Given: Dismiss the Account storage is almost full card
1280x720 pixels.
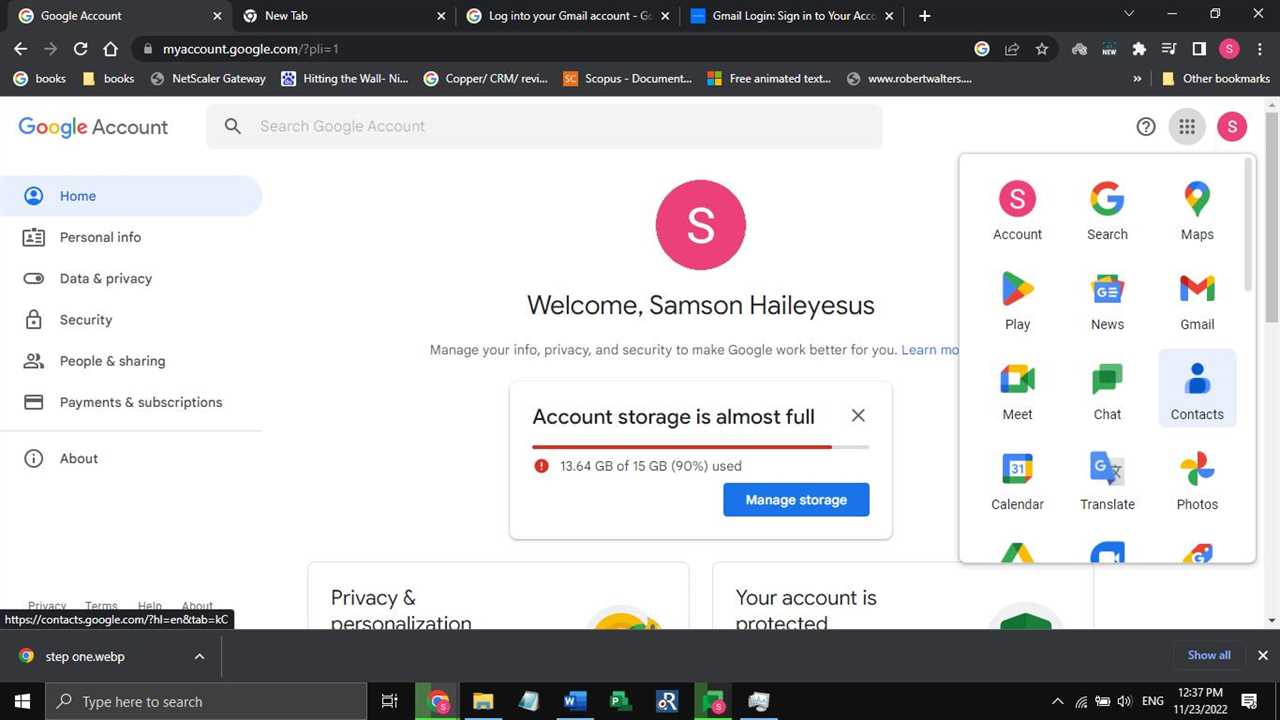Looking at the screenshot, I should [858, 416].
